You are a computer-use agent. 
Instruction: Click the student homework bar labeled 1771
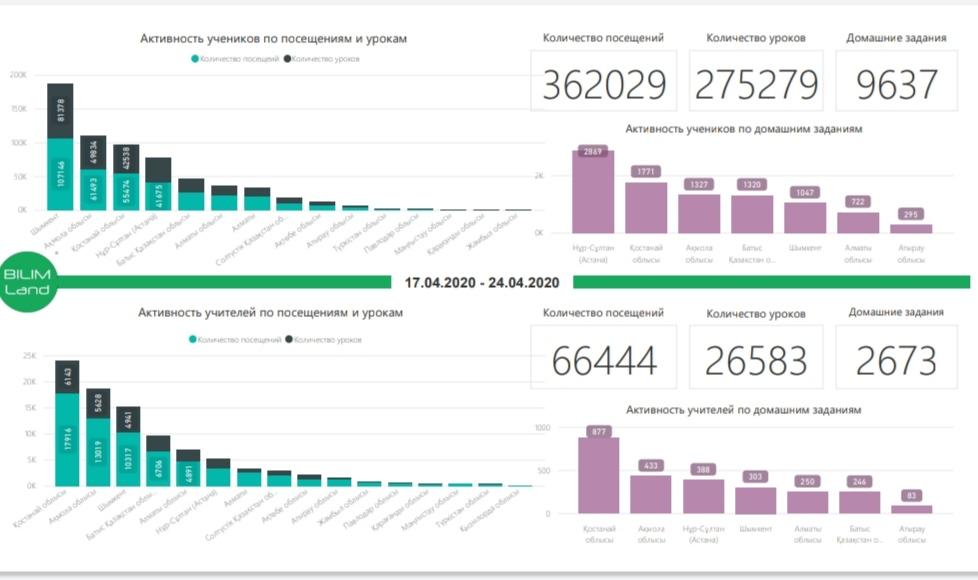(x=646, y=208)
